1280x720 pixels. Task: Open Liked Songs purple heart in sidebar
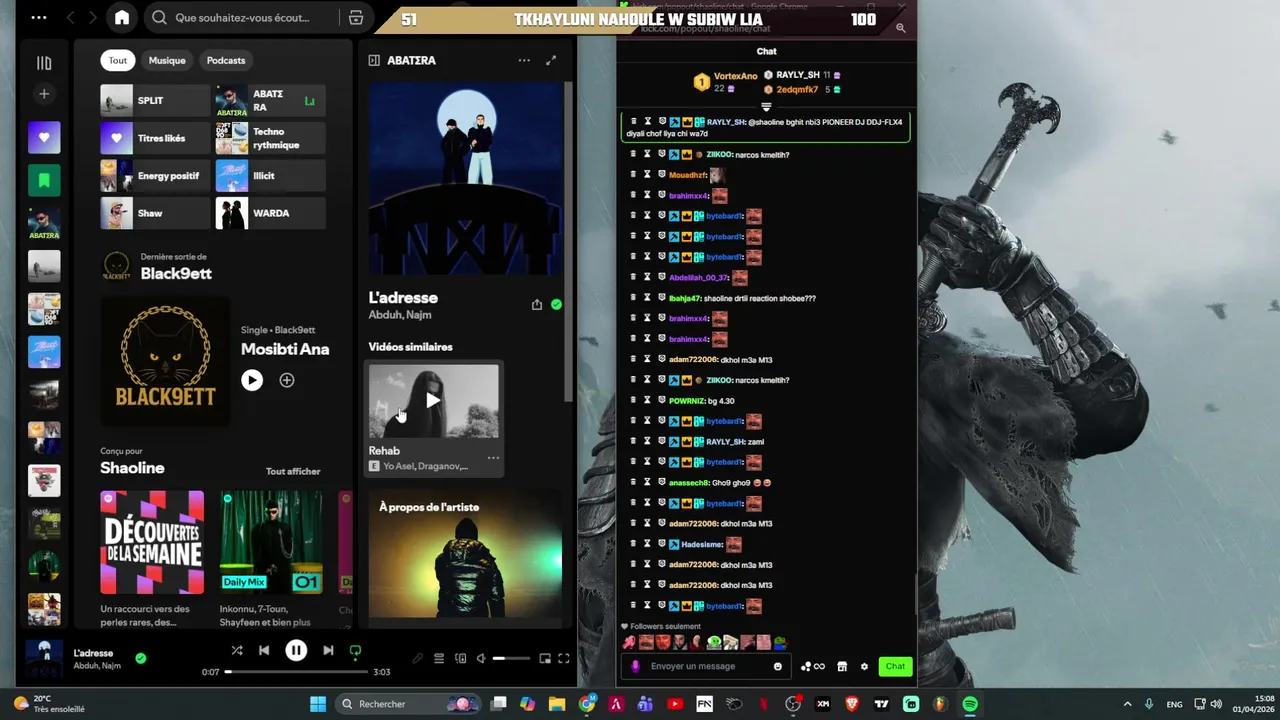[x=44, y=137]
